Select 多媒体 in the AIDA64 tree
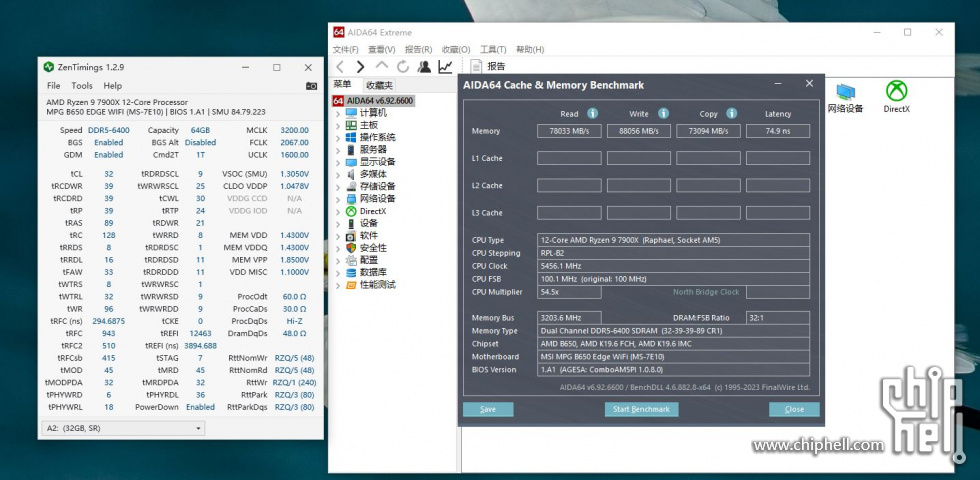This screenshot has width=980, height=480. pyautogui.click(x=373, y=174)
